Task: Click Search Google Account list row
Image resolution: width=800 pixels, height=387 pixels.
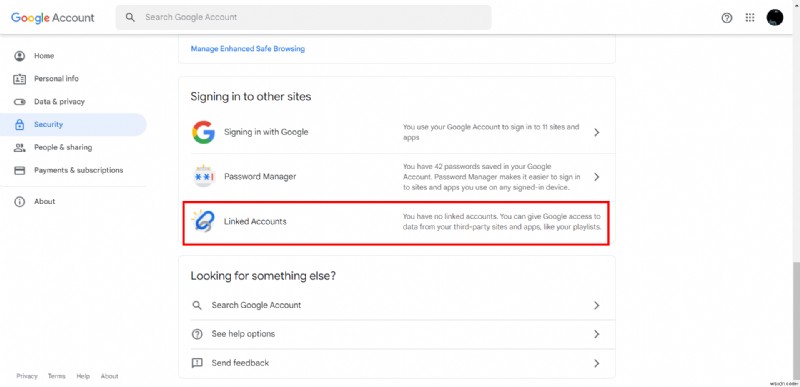Action: click(x=397, y=305)
